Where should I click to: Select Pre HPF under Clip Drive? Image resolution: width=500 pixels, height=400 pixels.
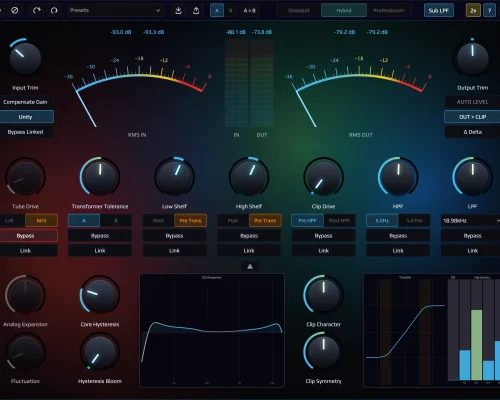point(307,221)
